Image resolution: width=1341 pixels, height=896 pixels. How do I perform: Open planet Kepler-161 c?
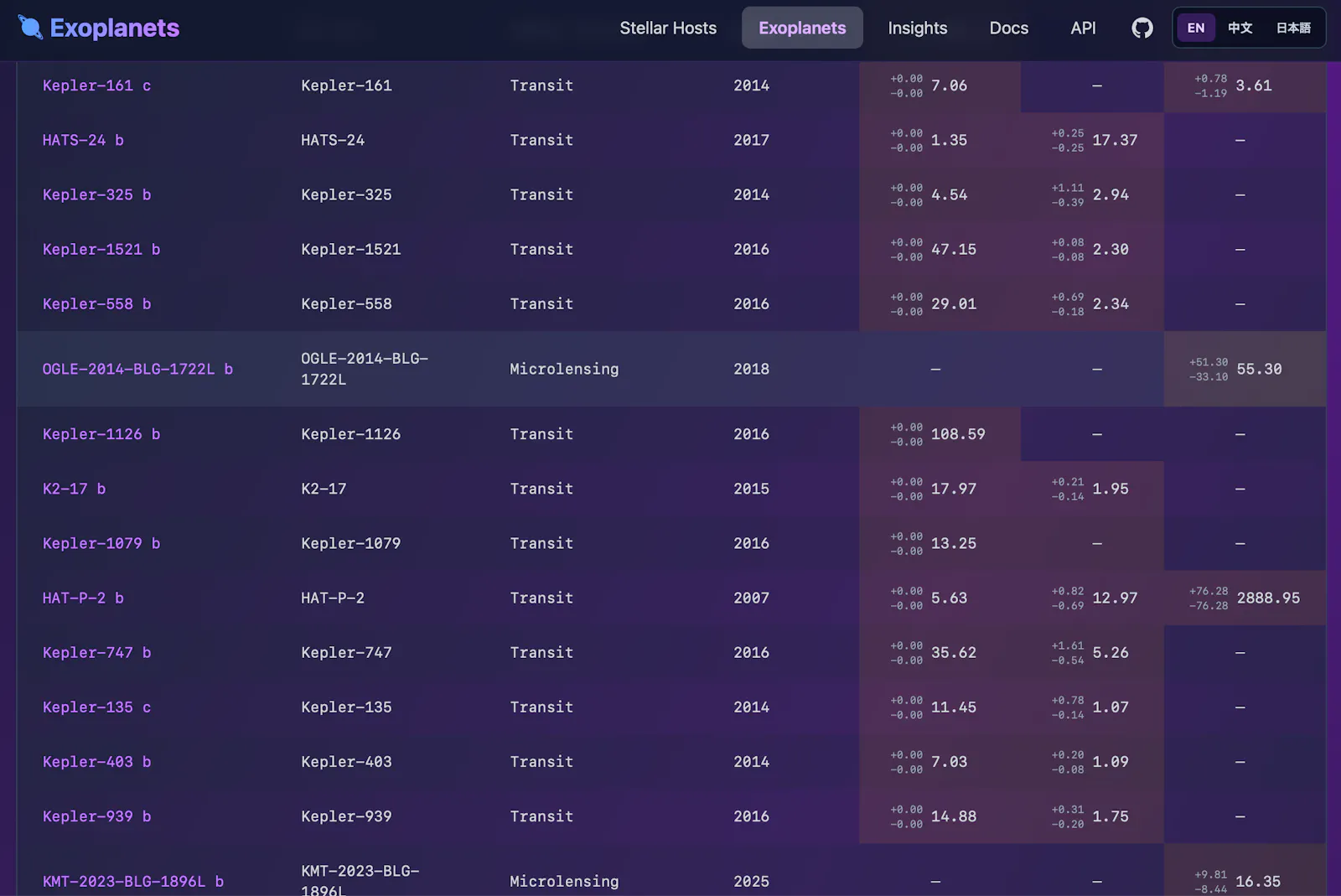(x=96, y=85)
